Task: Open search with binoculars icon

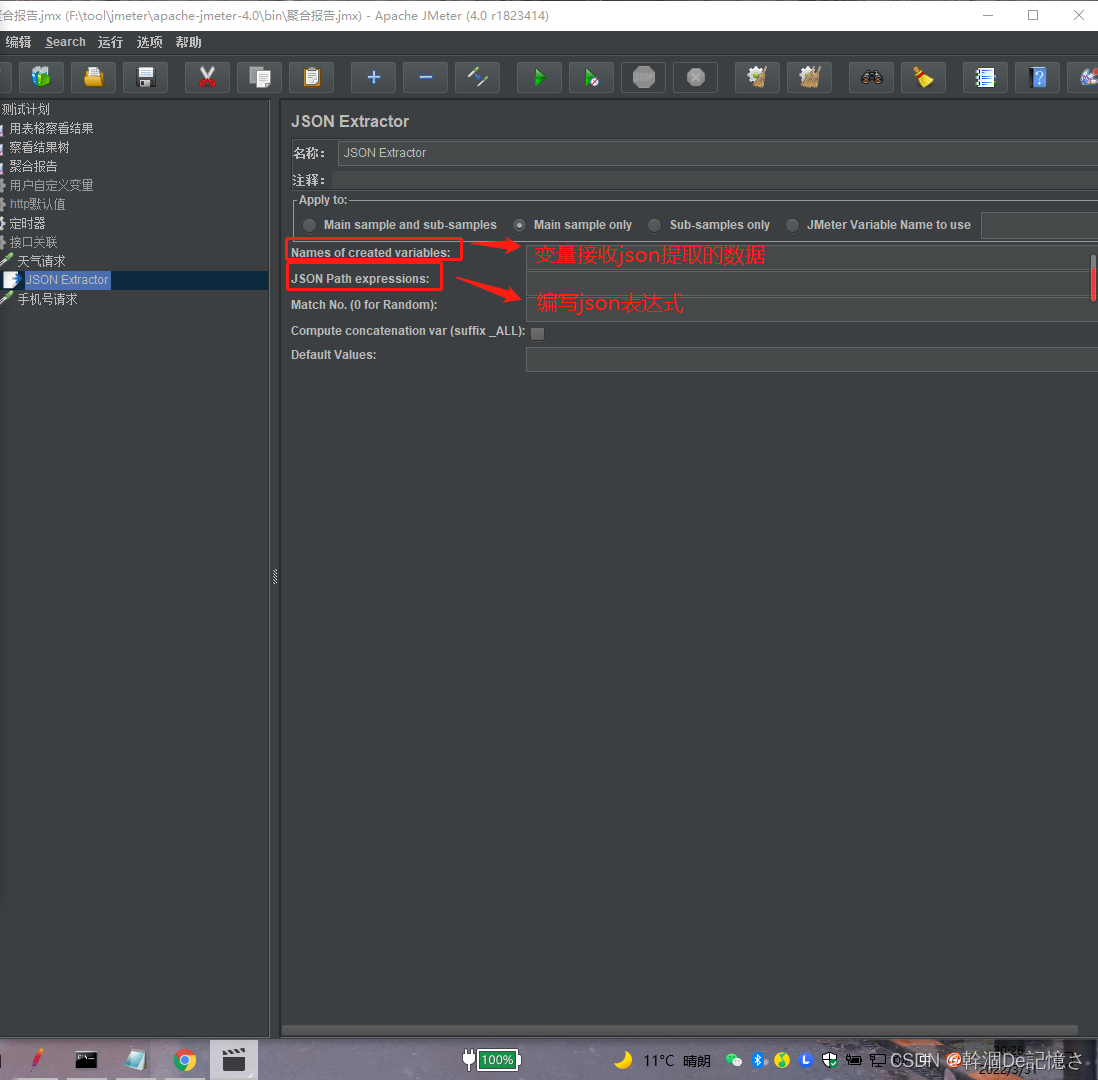Action: tap(871, 77)
